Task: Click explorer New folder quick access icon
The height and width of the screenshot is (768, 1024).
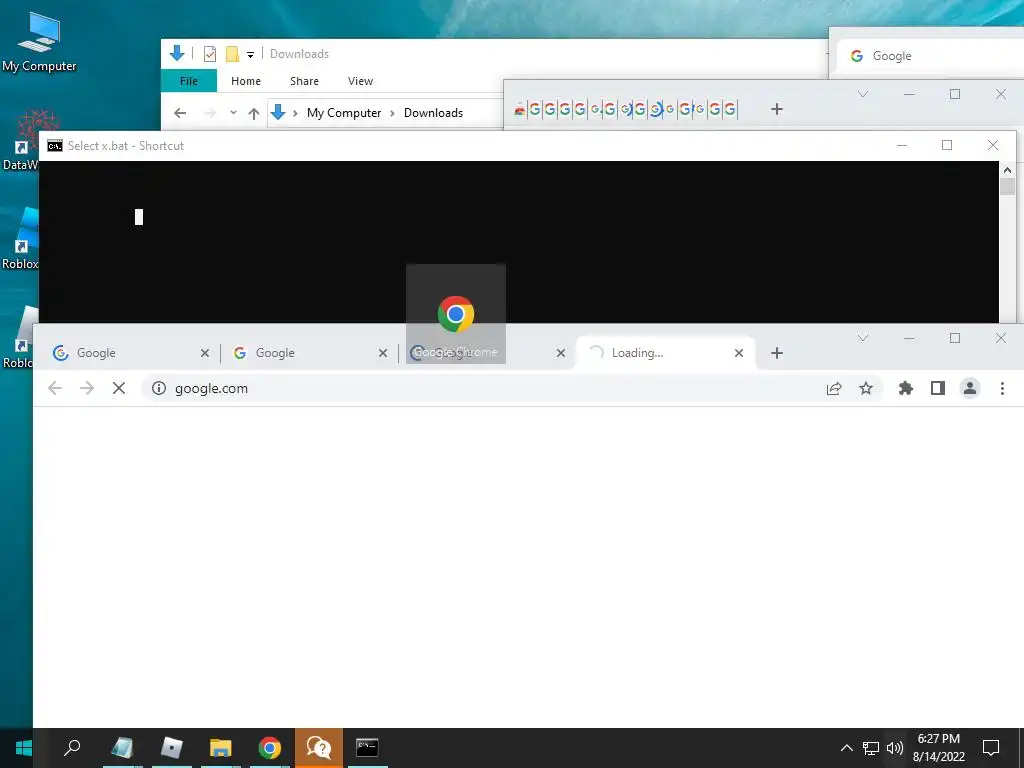Action: pyautogui.click(x=232, y=54)
